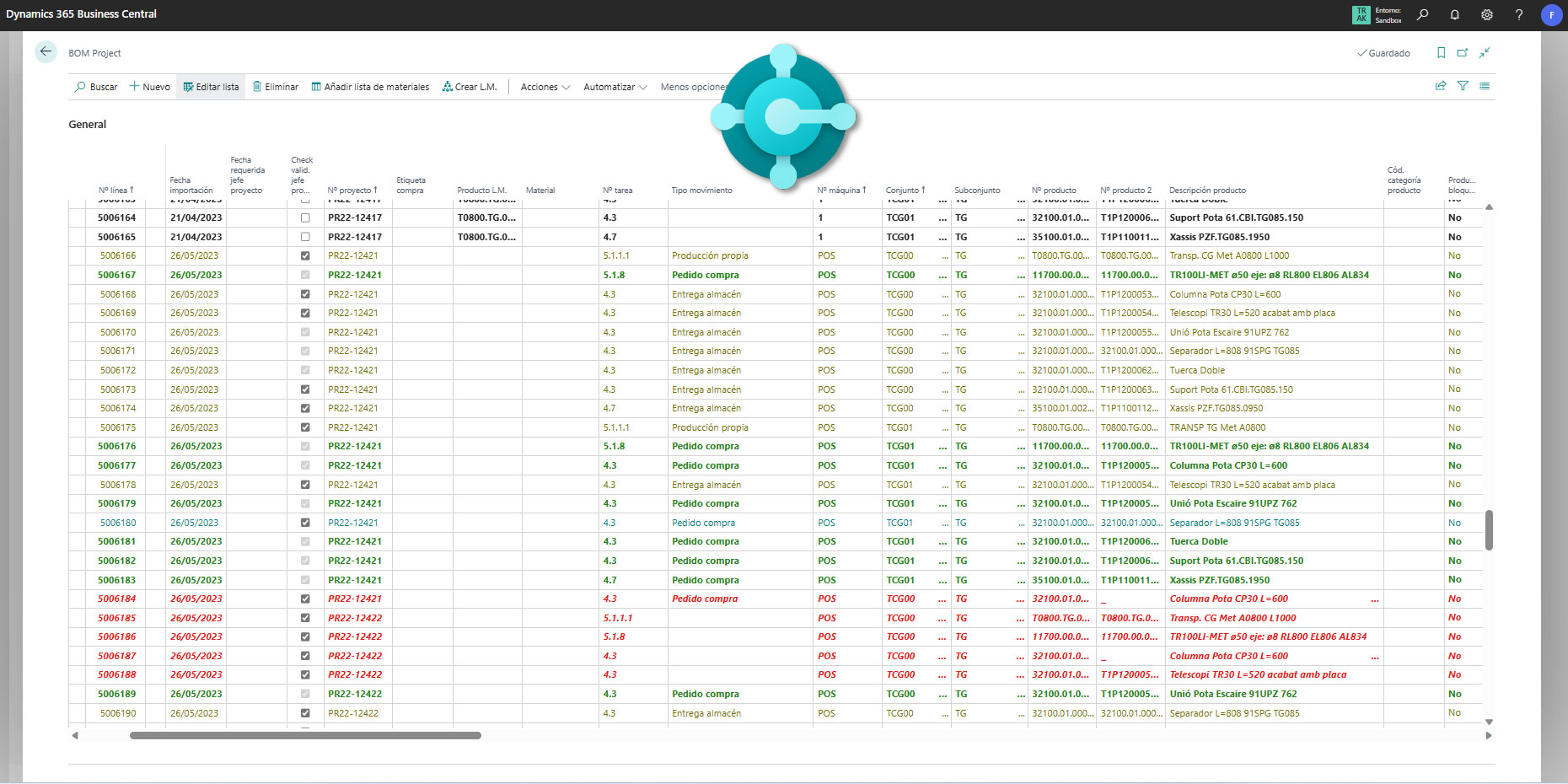The width and height of the screenshot is (1568, 784).
Task: Click Xassis PZF.TG085.1950 on row 5006183
Action: 1219,580
